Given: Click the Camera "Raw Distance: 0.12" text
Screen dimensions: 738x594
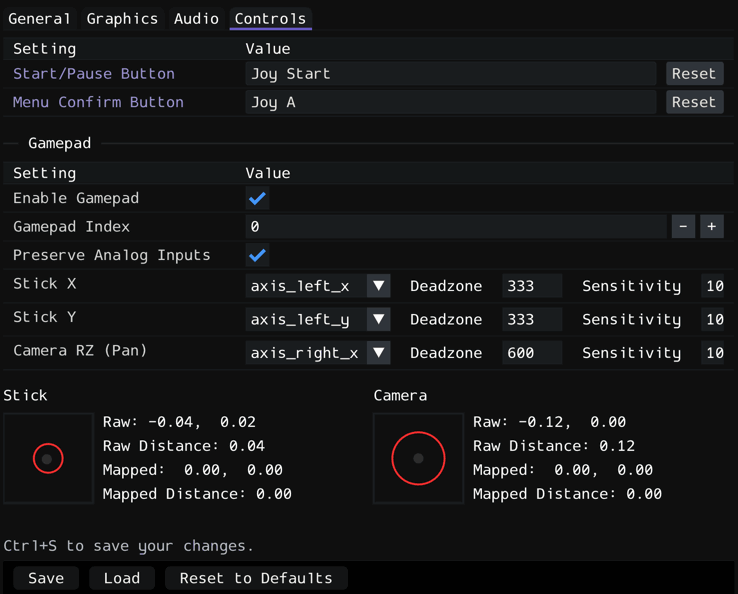Looking at the screenshot, I should point(554,446).
